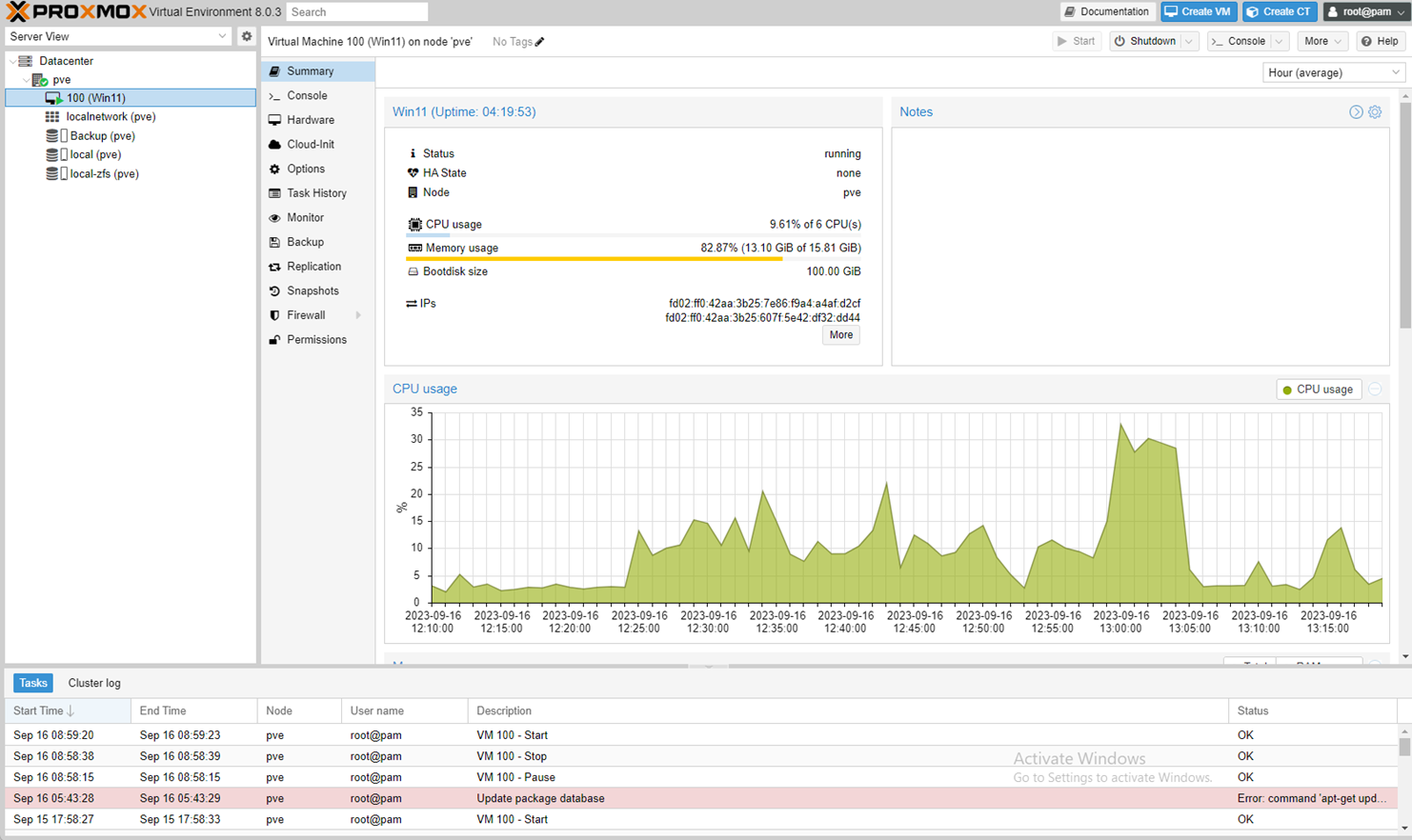Toggle the CPU usage legend series

pos(1319,390)
